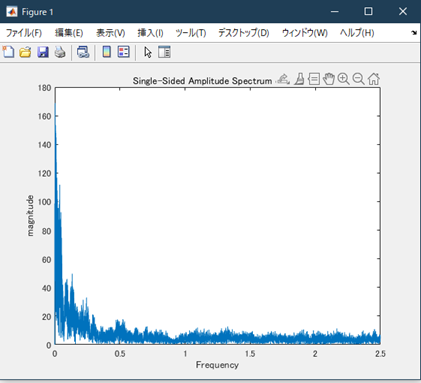
Task: Toggle the edit plot arrow tool
Action: pos(148,52)
